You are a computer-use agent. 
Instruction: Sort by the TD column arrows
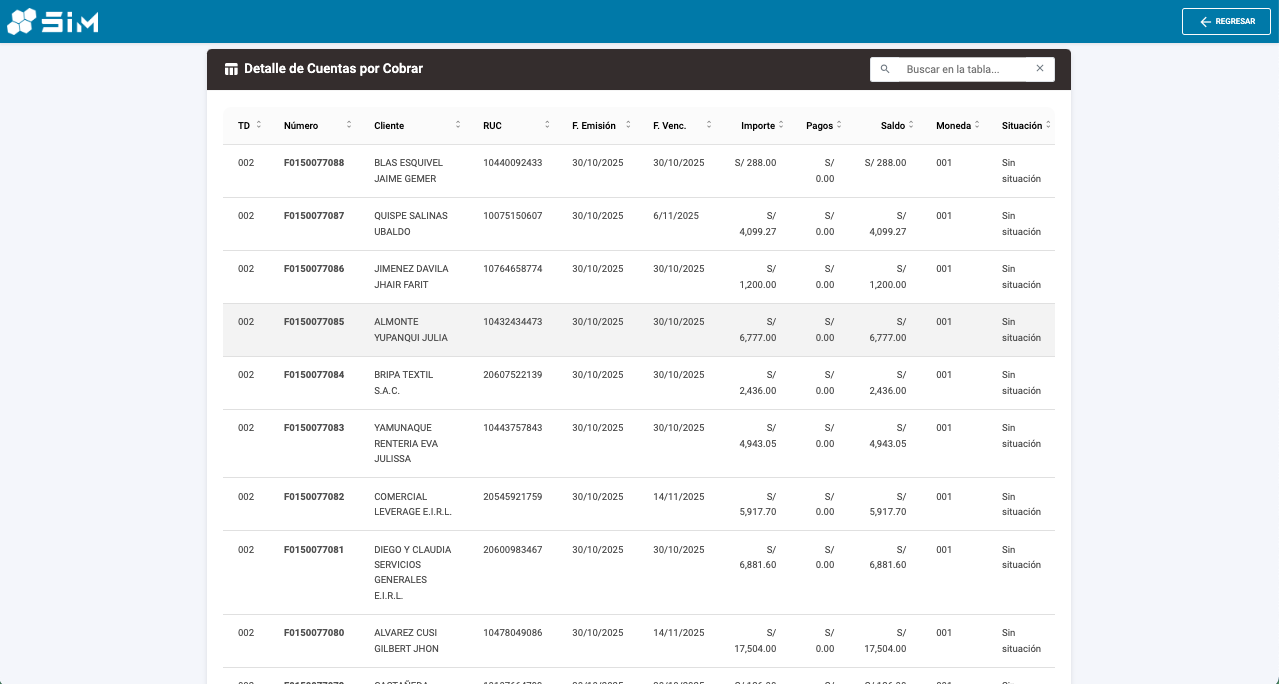(259, 125)
